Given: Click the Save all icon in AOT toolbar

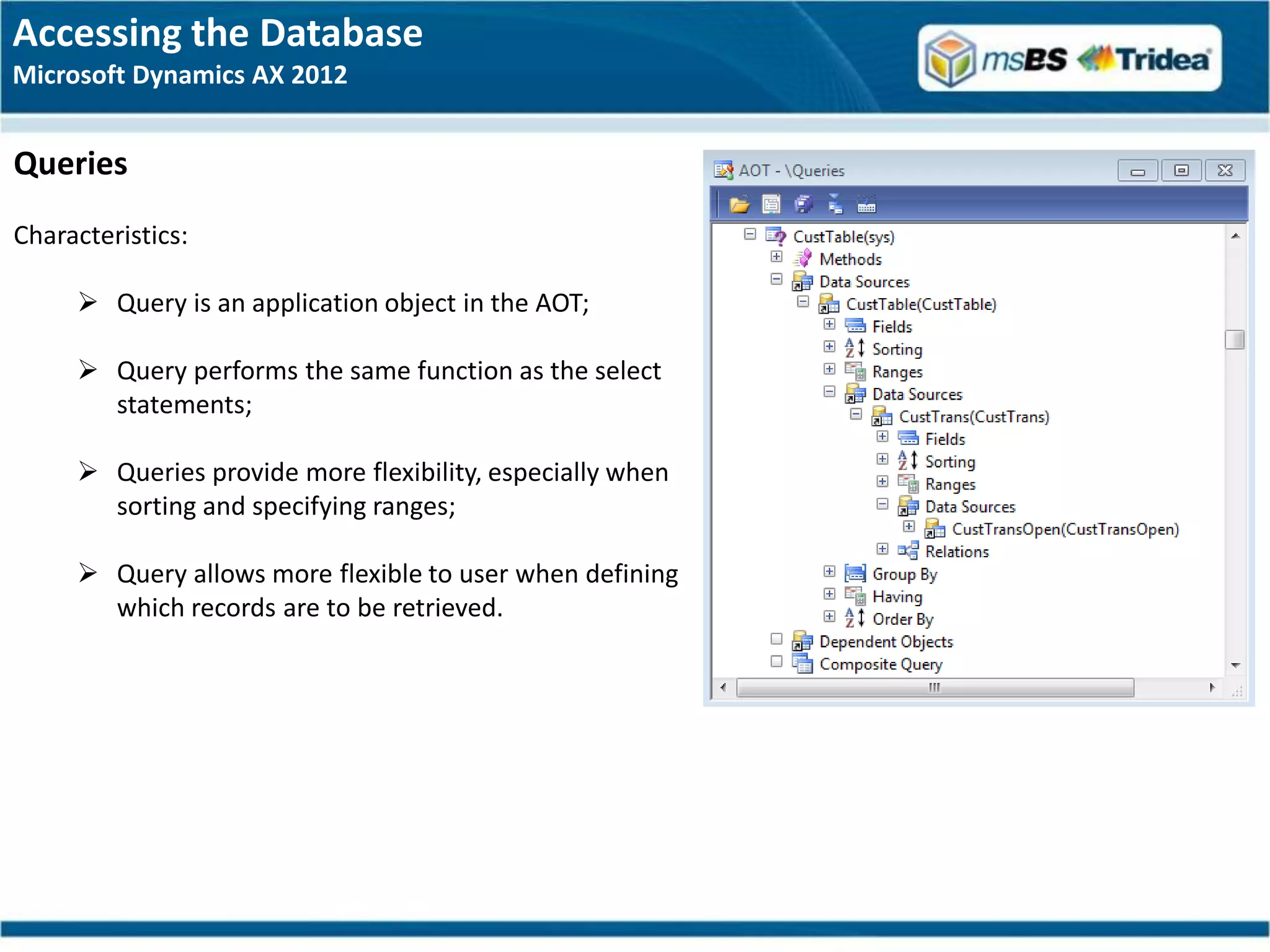Looking at the screenshot, I should click(804, 204).
